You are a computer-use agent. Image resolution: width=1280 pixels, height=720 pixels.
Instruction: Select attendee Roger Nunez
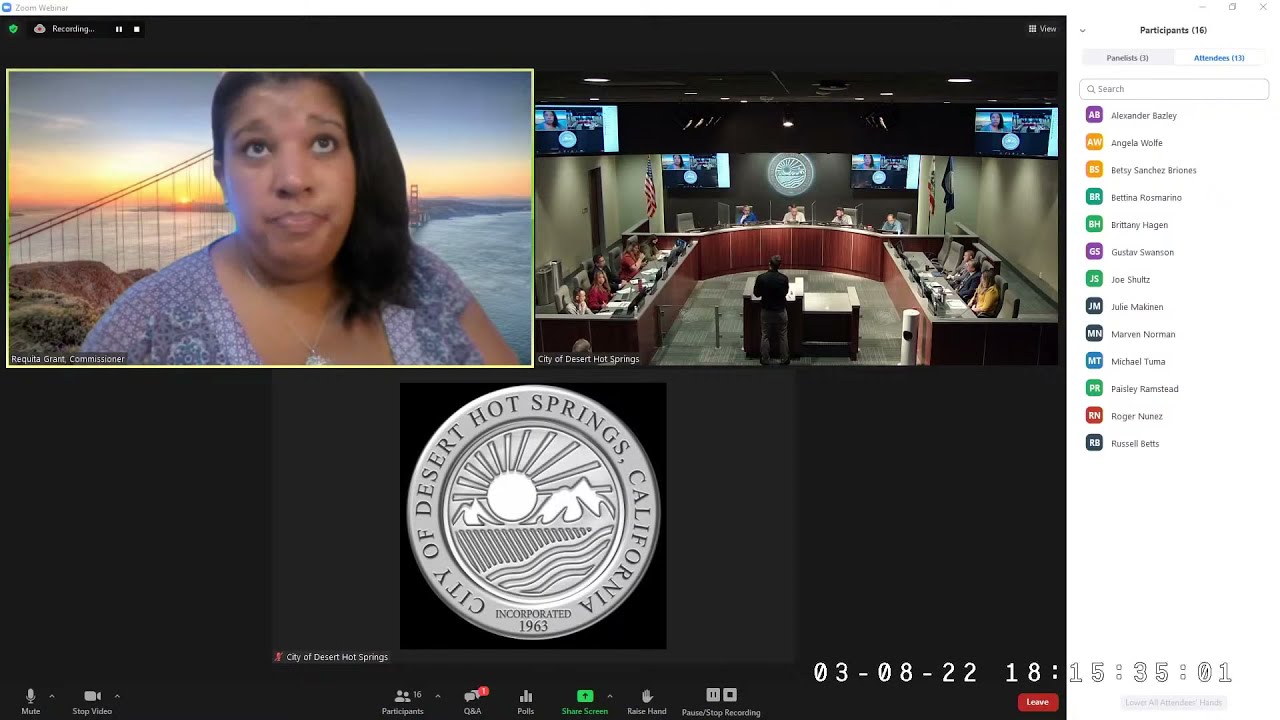[x=1174, y=416]
